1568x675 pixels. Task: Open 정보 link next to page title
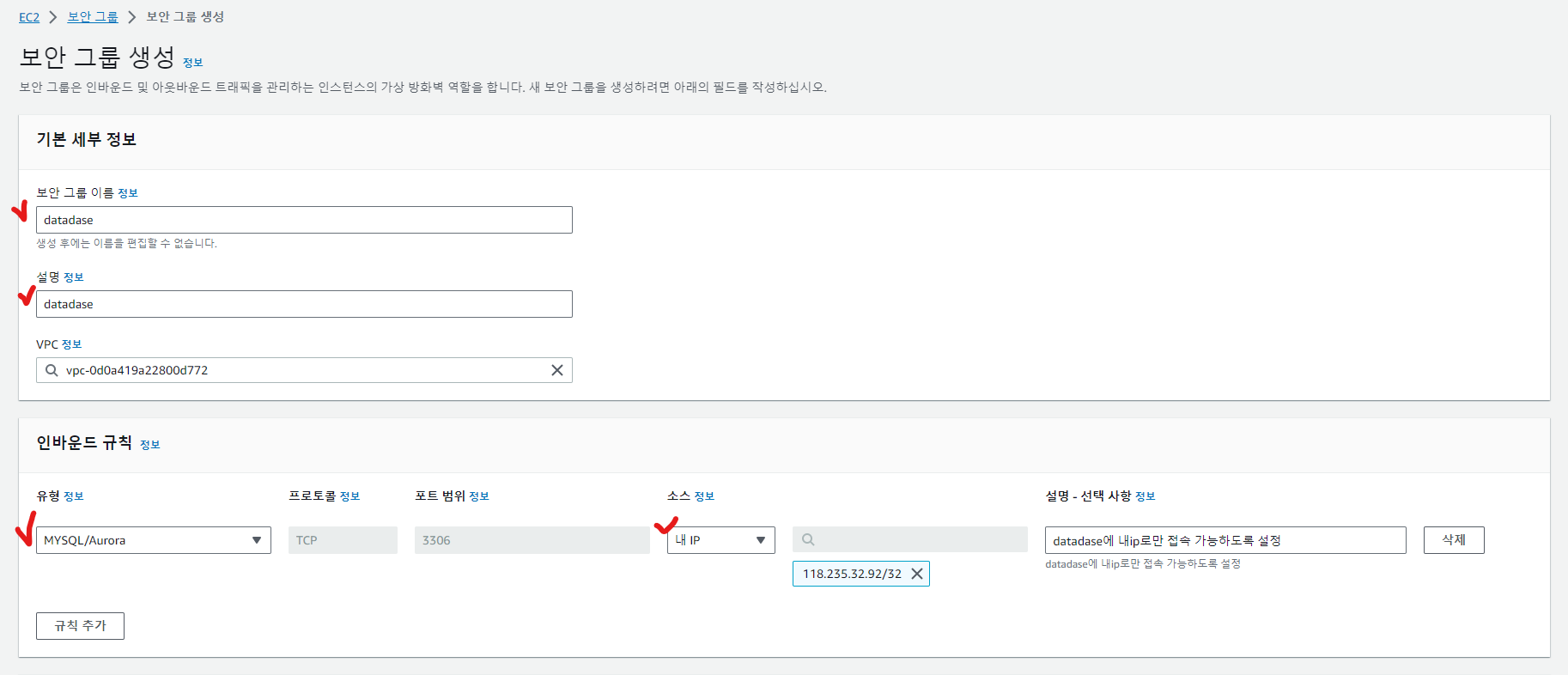tap(193, 63)
